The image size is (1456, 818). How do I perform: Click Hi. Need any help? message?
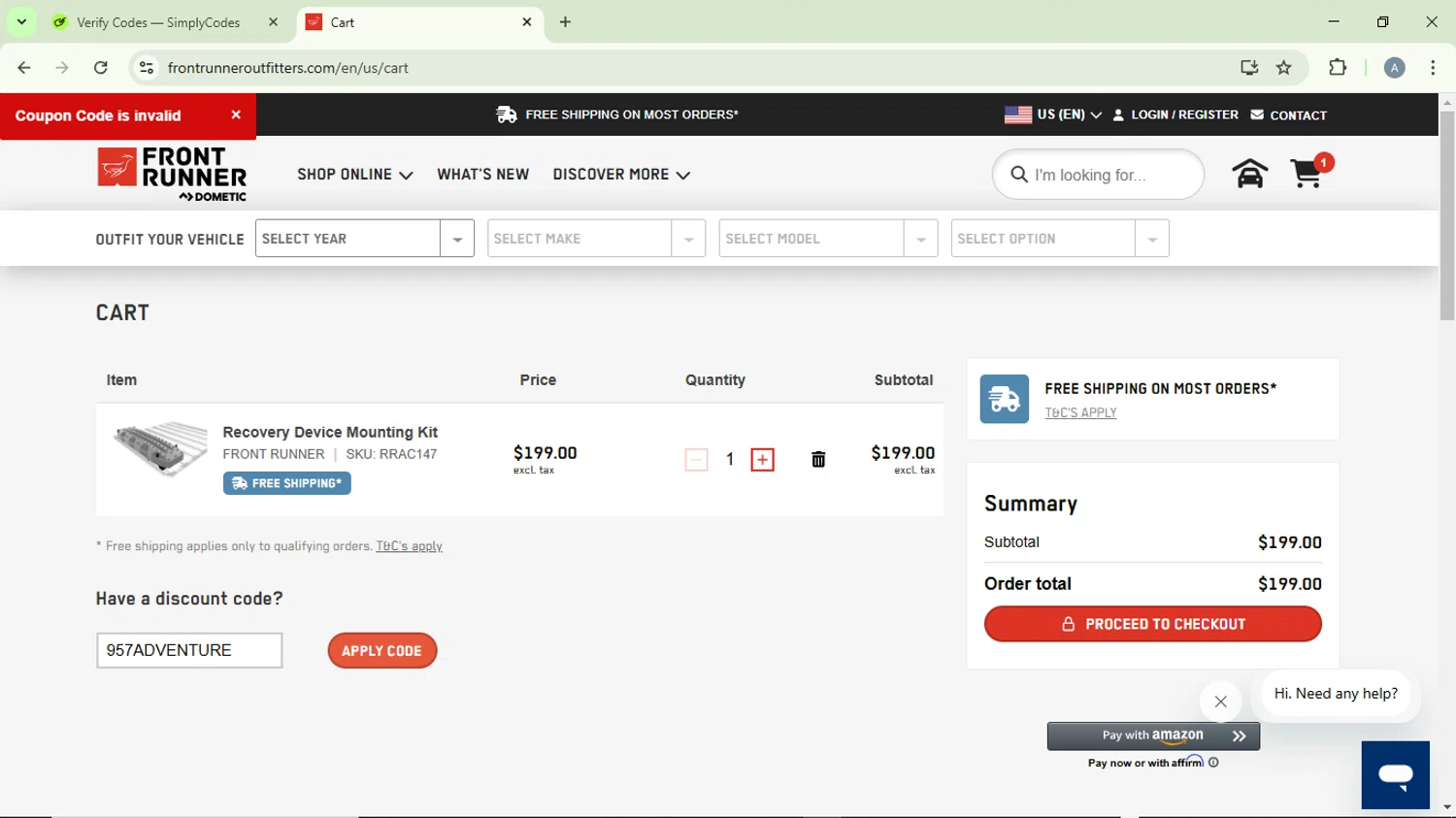(1336, 694)
